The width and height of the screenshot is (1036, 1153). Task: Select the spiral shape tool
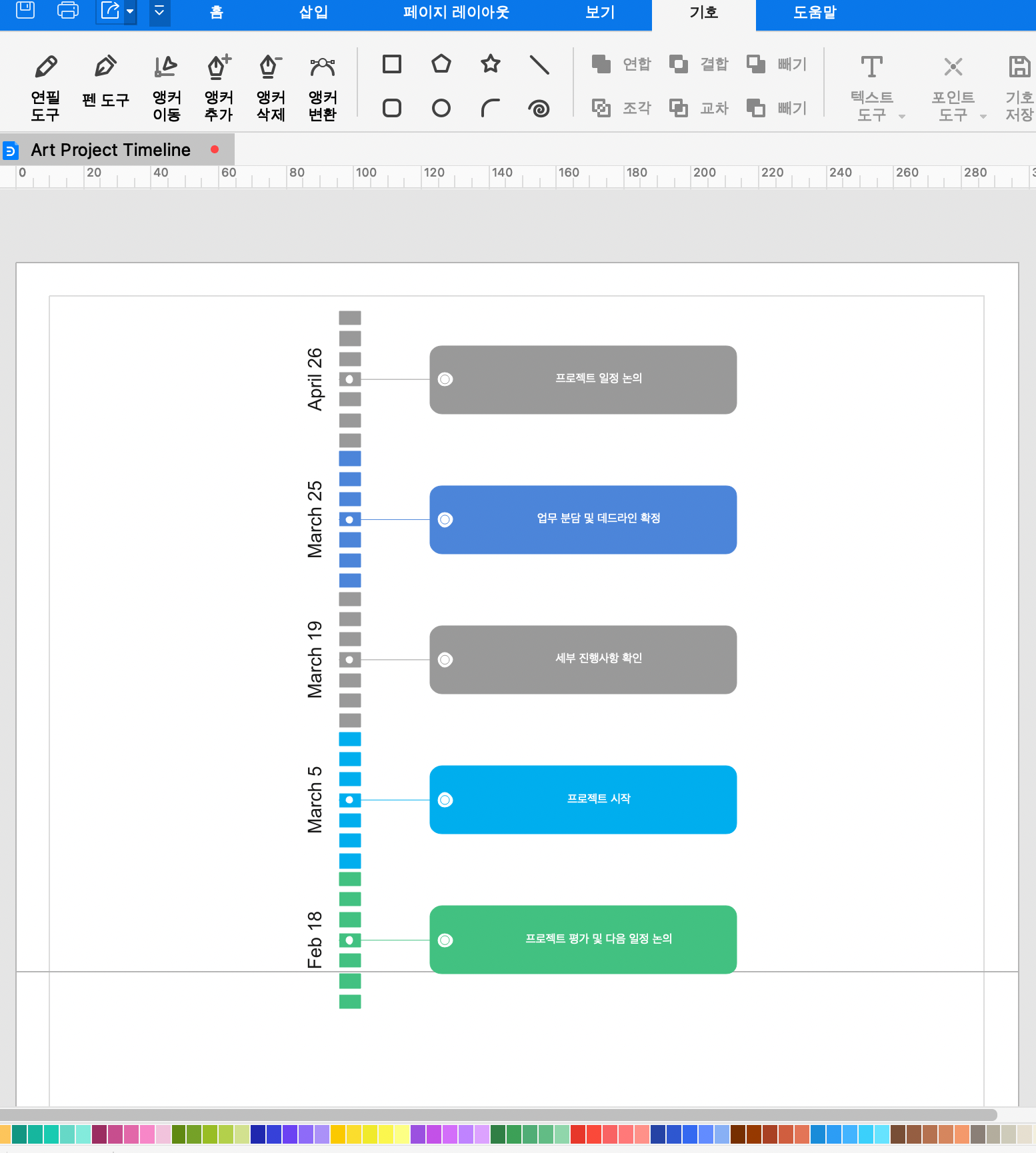click(x=539, y=108)
